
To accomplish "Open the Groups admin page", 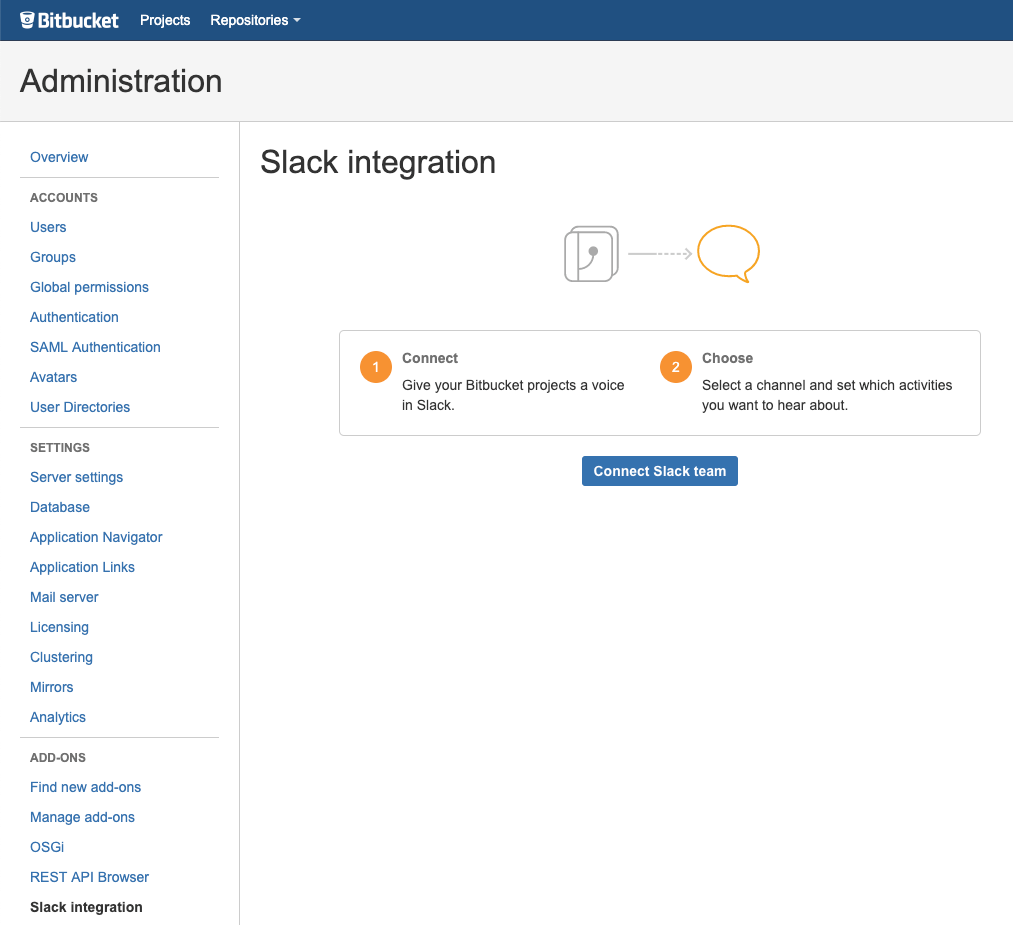I will (53, 257).
